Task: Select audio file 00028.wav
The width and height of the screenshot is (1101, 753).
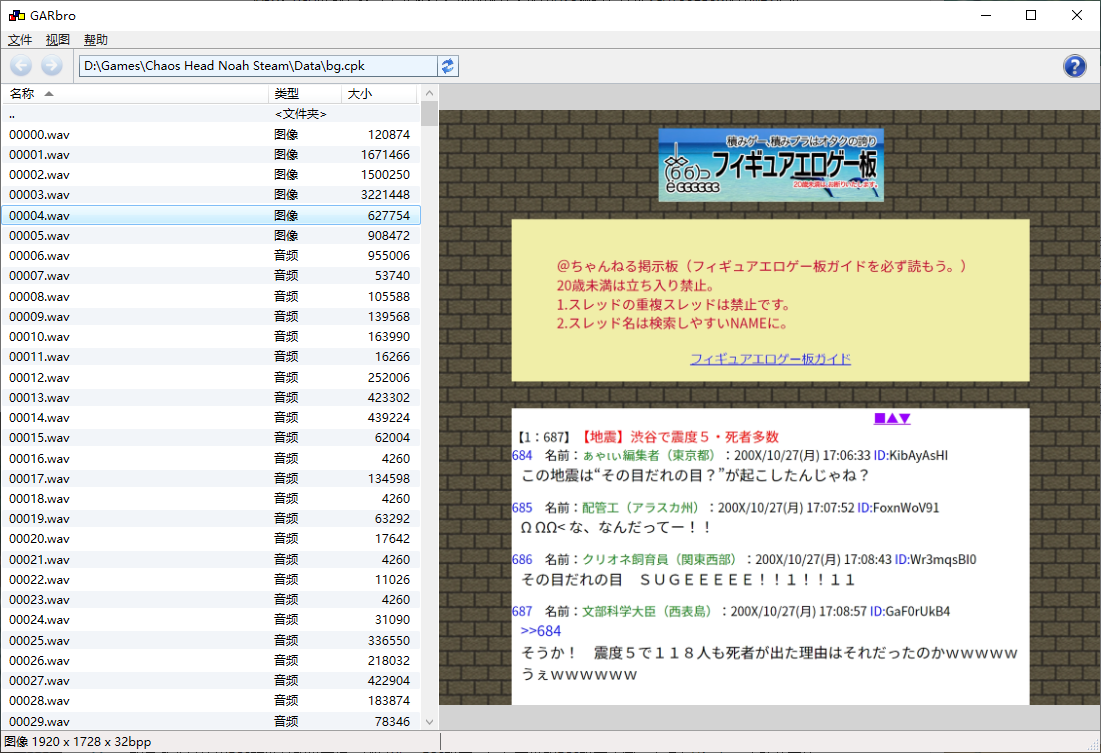Action: (211, 701)
